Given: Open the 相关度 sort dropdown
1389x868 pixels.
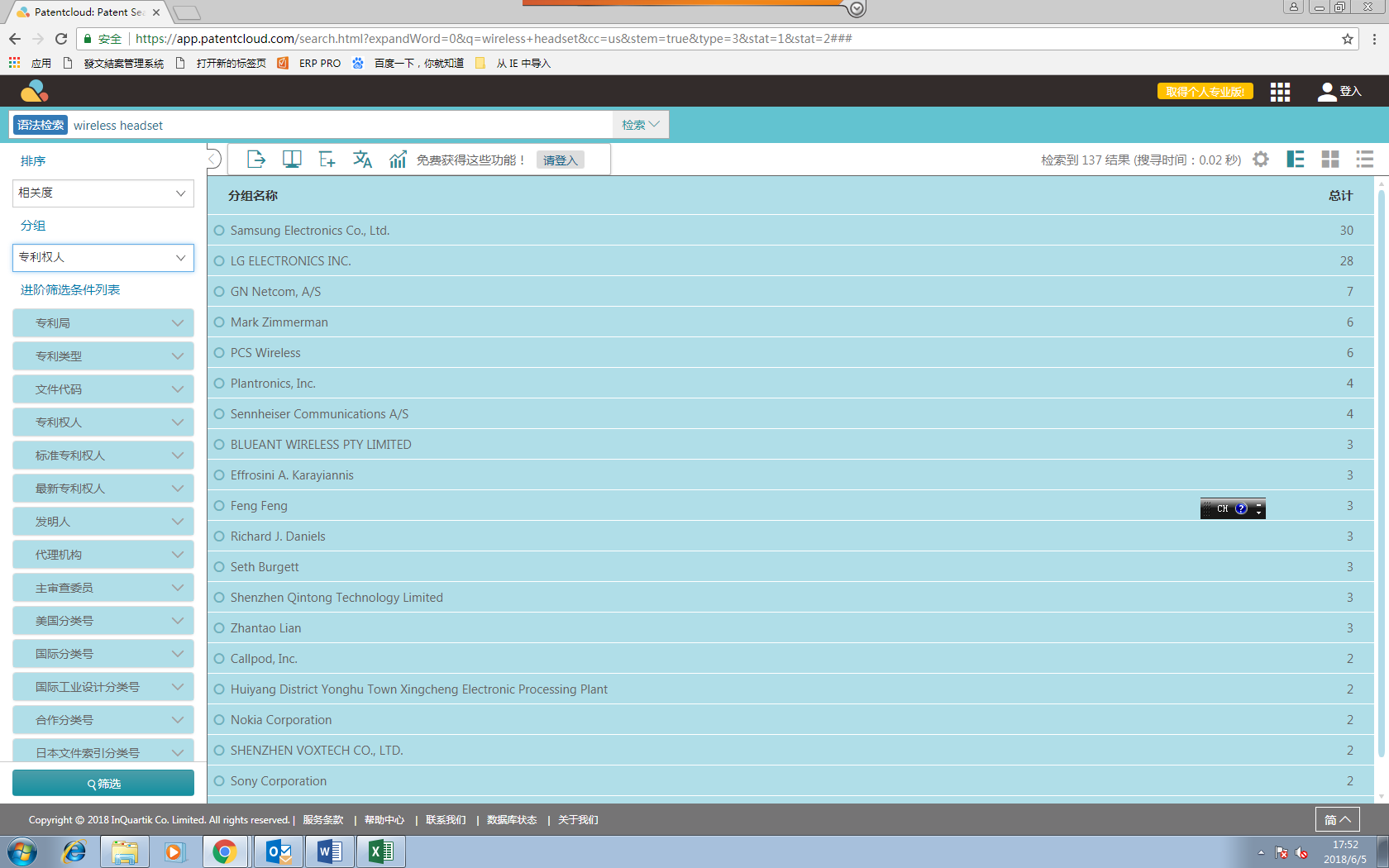Looking at the screenshot, I should 103,193.
